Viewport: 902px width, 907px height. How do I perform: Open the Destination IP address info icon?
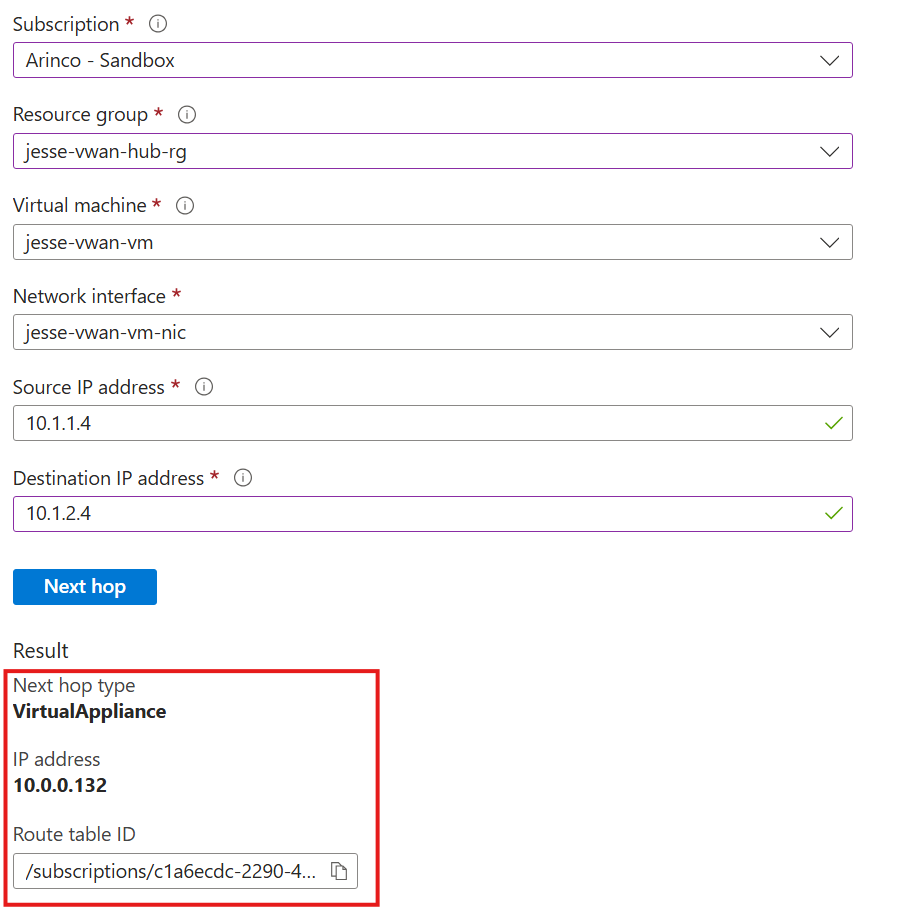point(242,478)
